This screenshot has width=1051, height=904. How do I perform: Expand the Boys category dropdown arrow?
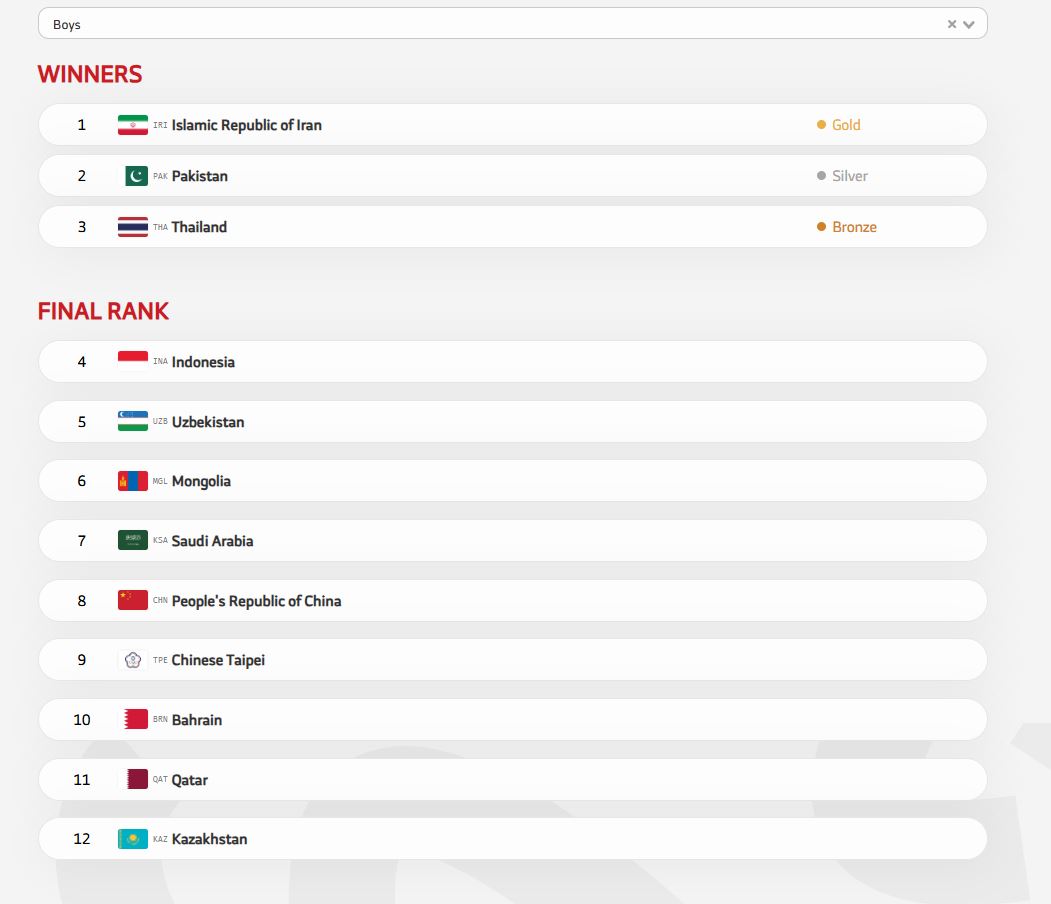(968, 24)
